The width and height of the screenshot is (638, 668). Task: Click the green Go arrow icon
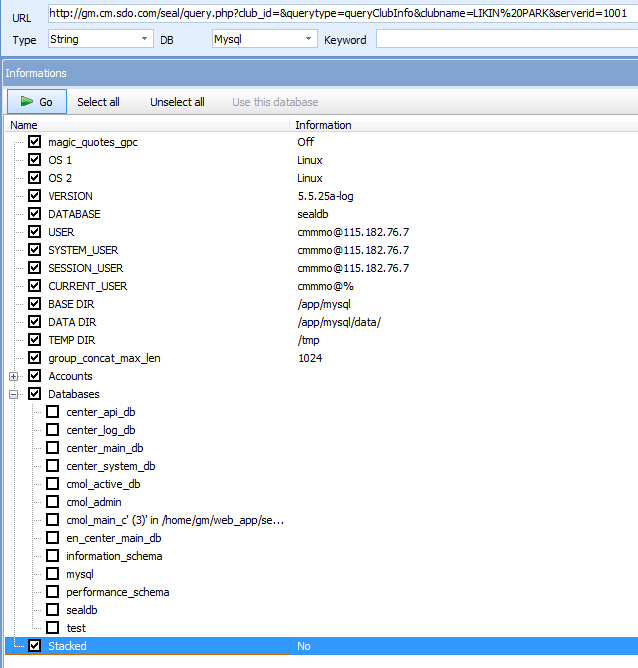pos(27,101)
